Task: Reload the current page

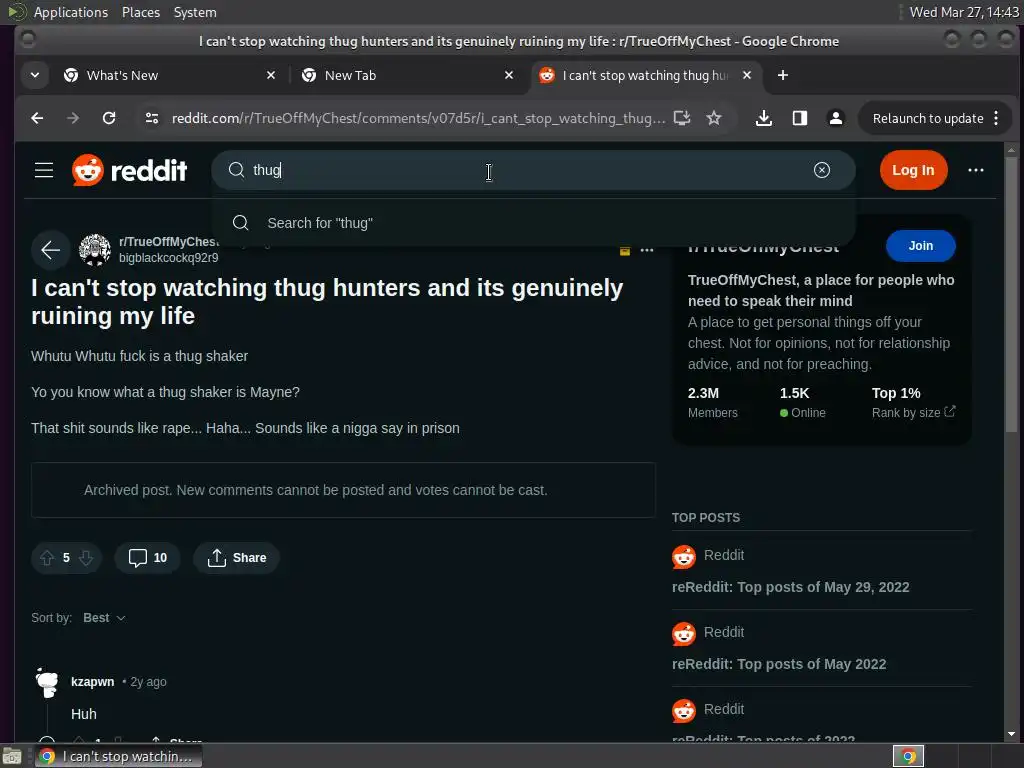Action: click(x=109, y=118)
